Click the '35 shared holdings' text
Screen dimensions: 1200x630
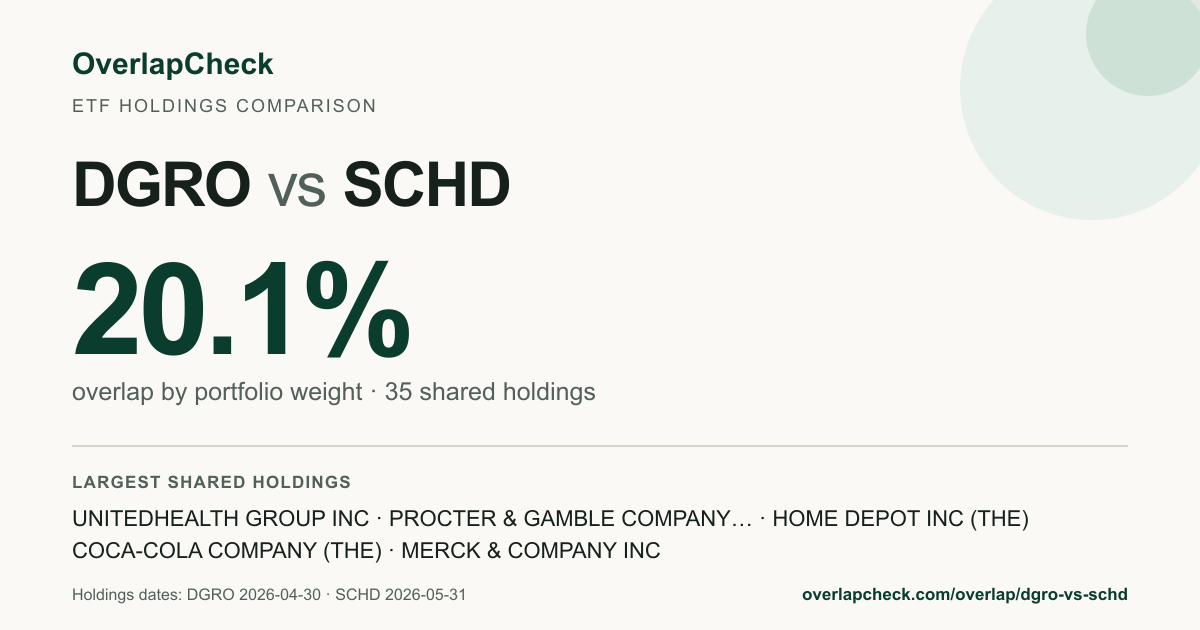click(490, 392)
